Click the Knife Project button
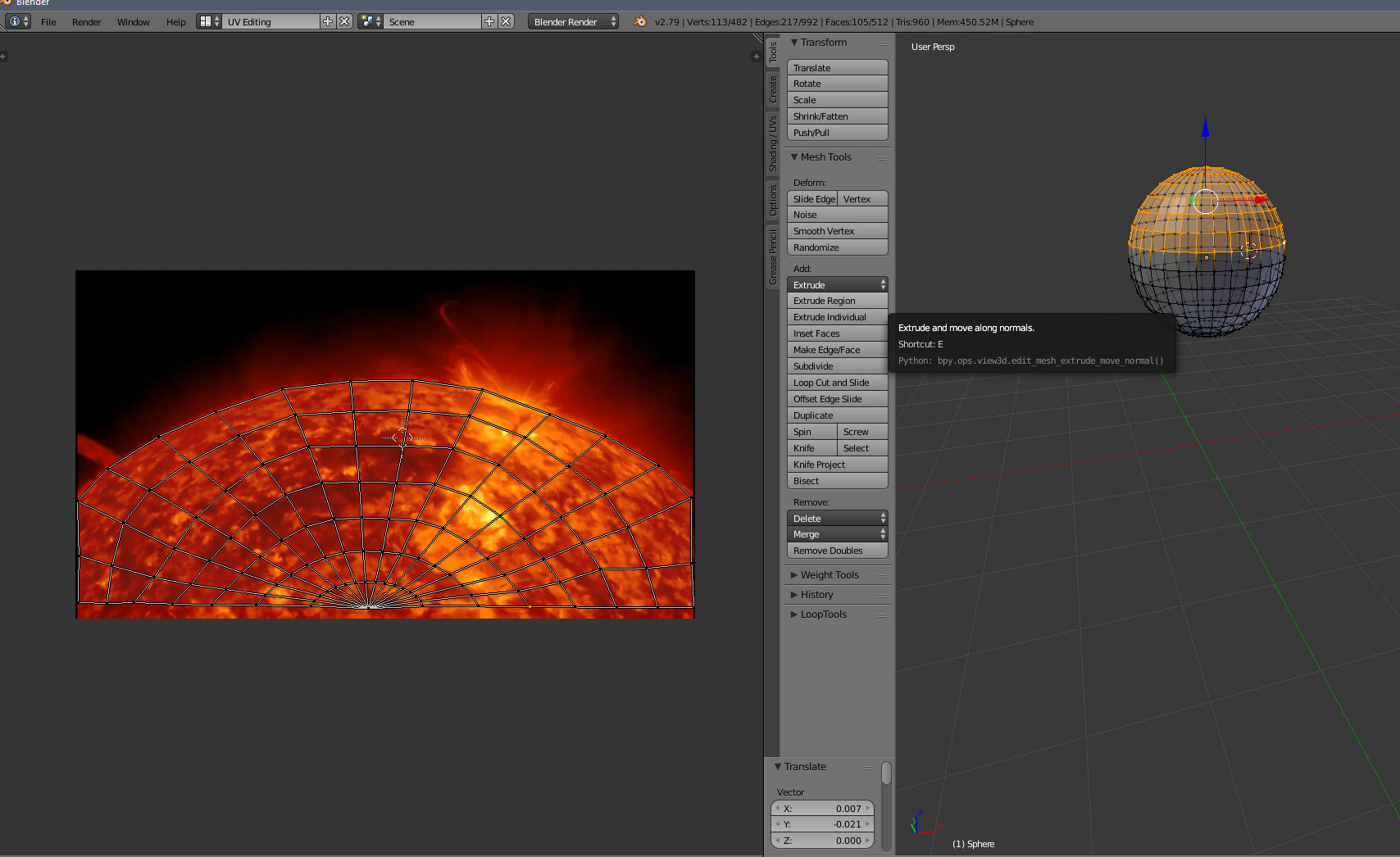 (x=838, y=465)
